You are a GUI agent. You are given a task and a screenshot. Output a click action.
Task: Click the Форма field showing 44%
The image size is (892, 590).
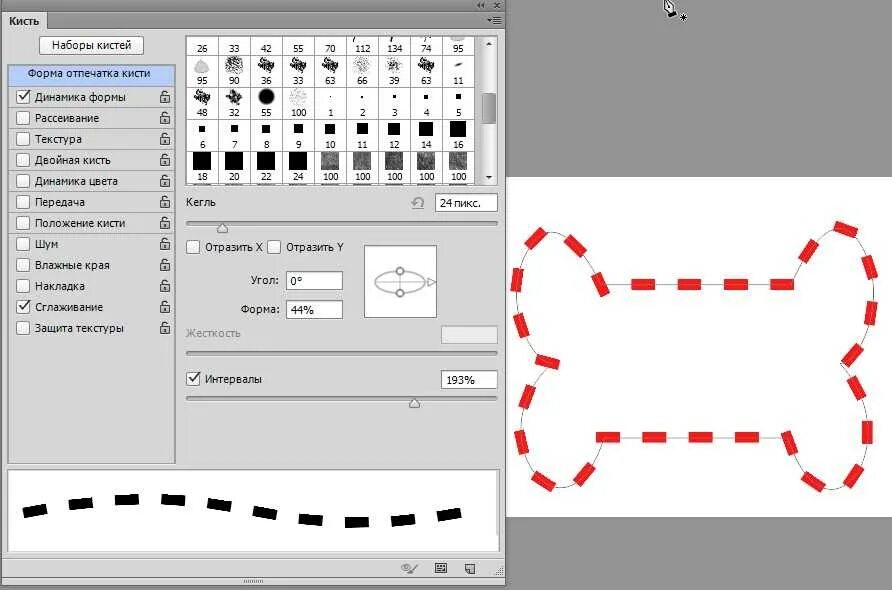314,310
